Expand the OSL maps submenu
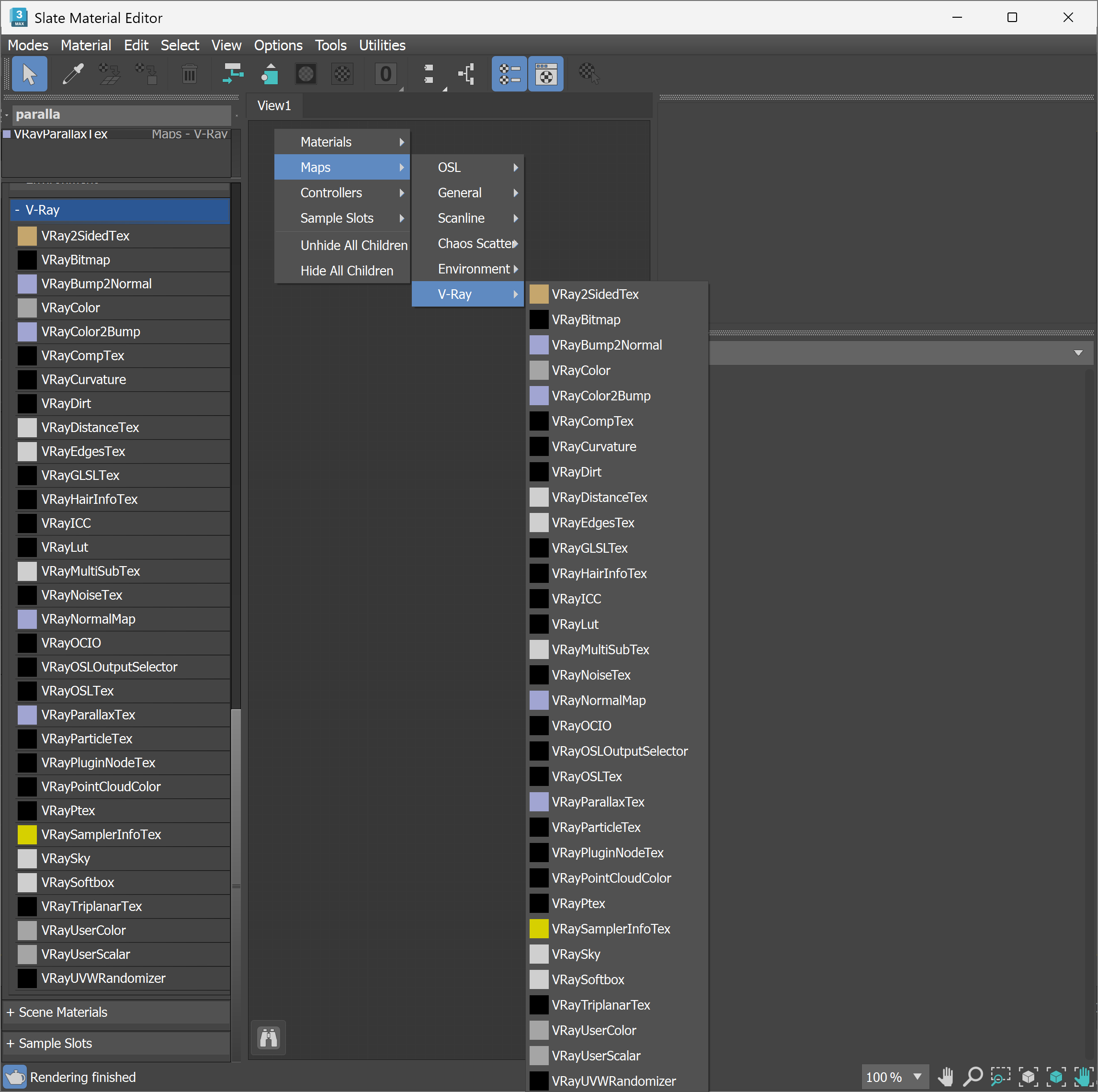Image resolution: width=1098 pixels, height=1092 pixels. point(468,167)
